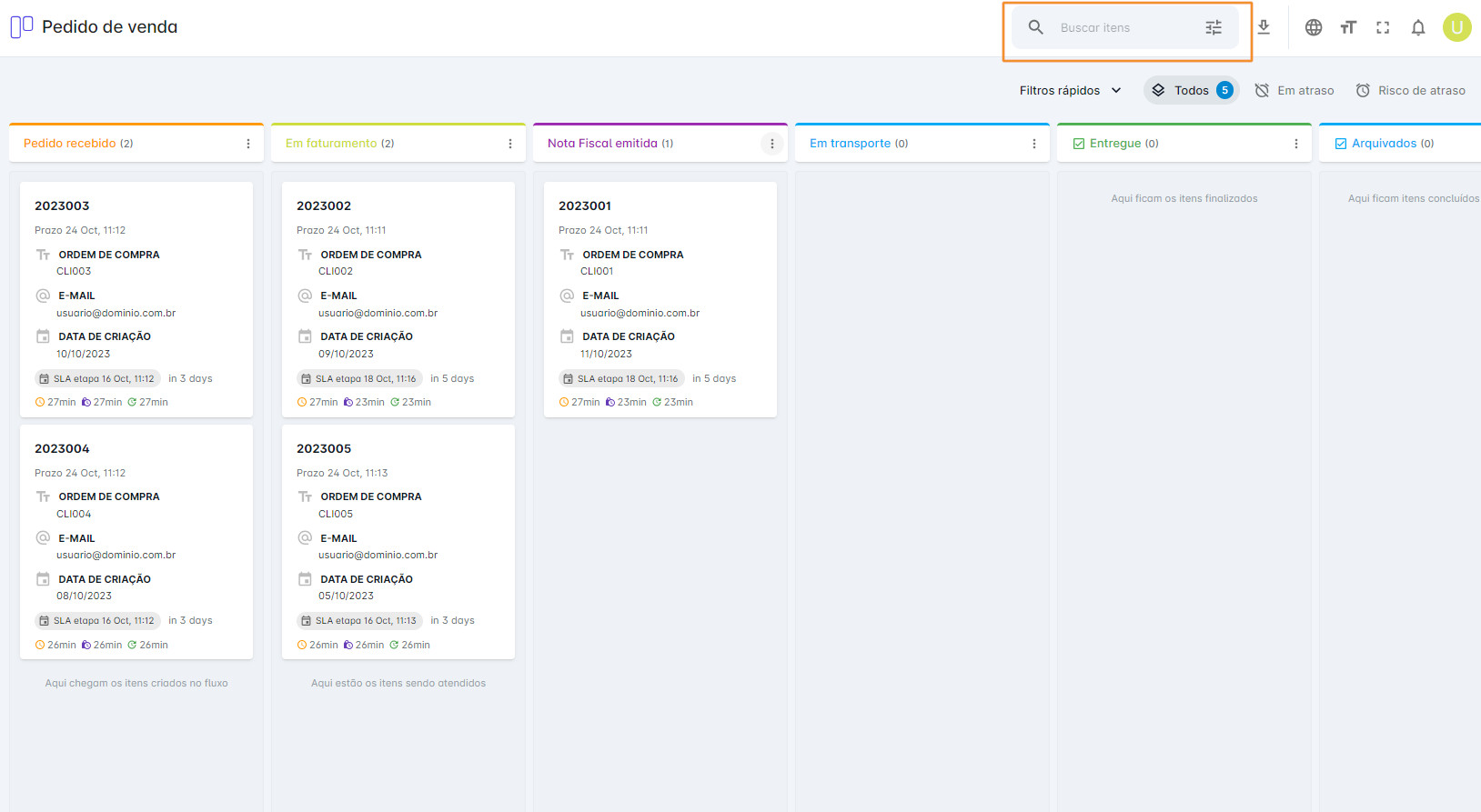Click SLA etapa 18 Oct, 11:16 badge on card 2023002

tap(359, 378)
